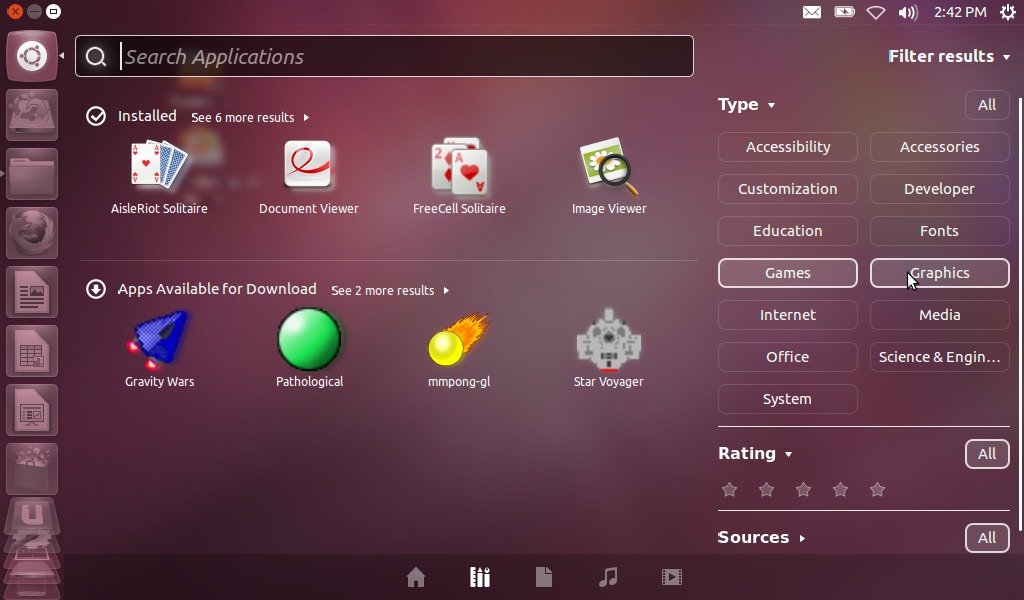This screenshot has height=600, width=1024.
Task: Enable the Science & Engin... filter
Action: [940, 356]
